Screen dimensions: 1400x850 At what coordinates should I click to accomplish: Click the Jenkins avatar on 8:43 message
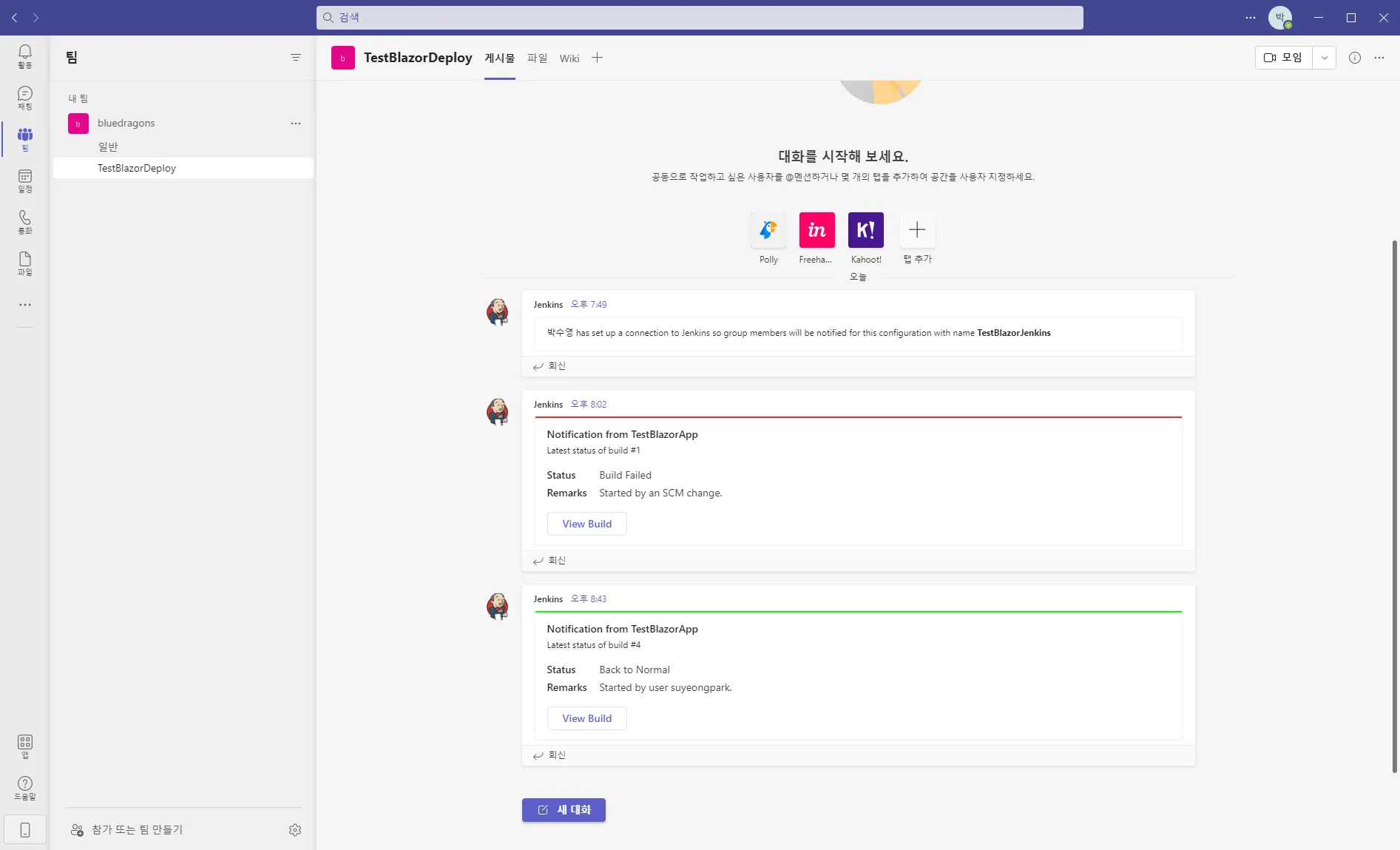tap(498, 607)
